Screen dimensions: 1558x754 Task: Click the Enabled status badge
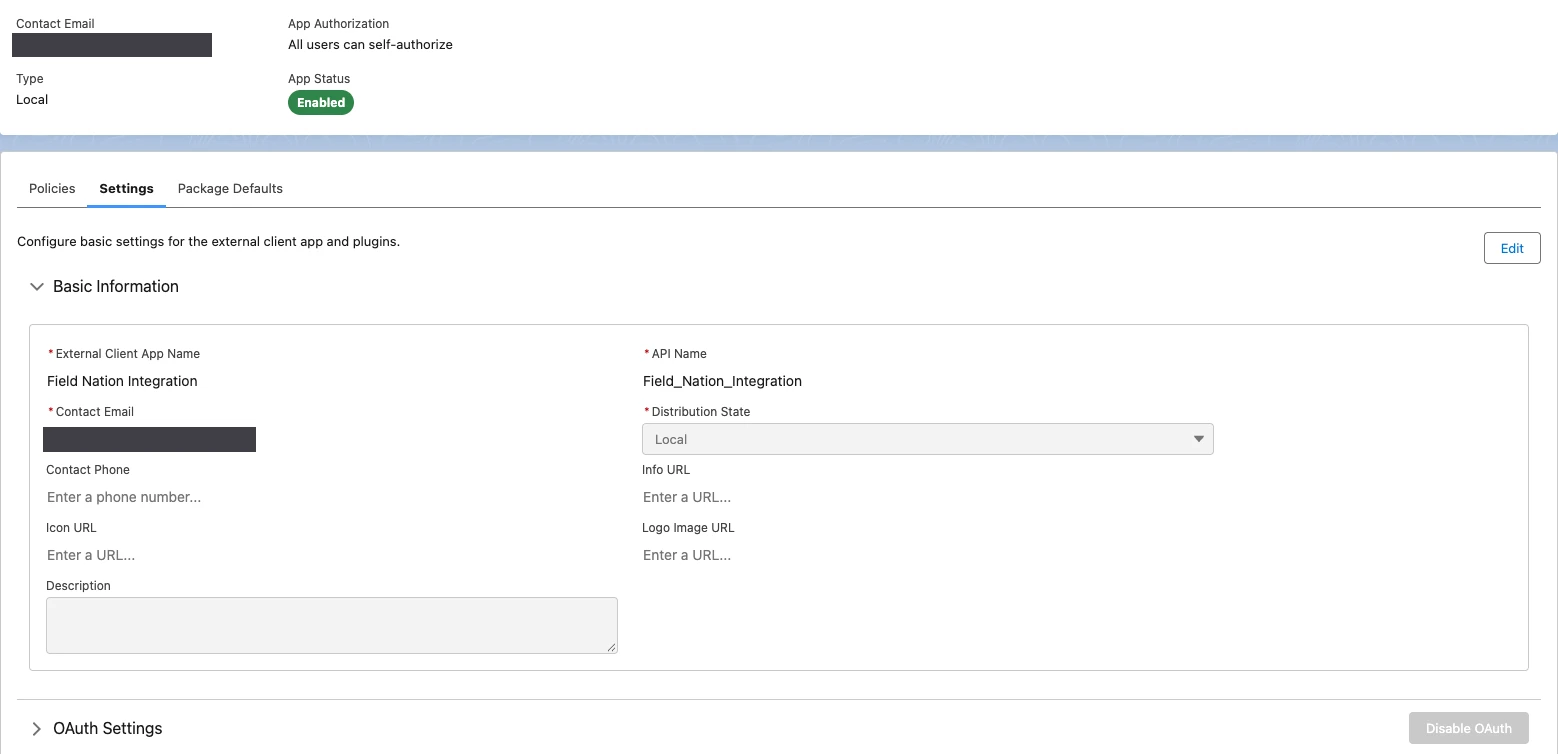321,102
